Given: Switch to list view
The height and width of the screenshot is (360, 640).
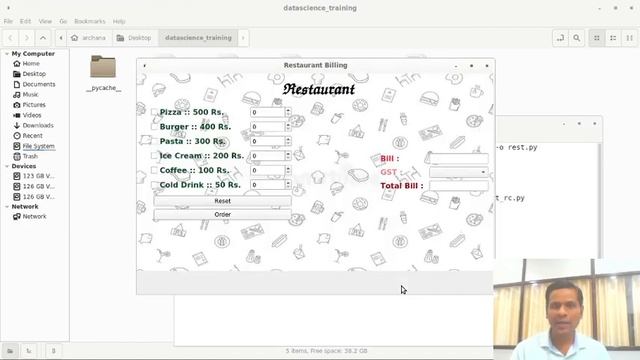Looking at the screenshot, I should pos(613,38).
